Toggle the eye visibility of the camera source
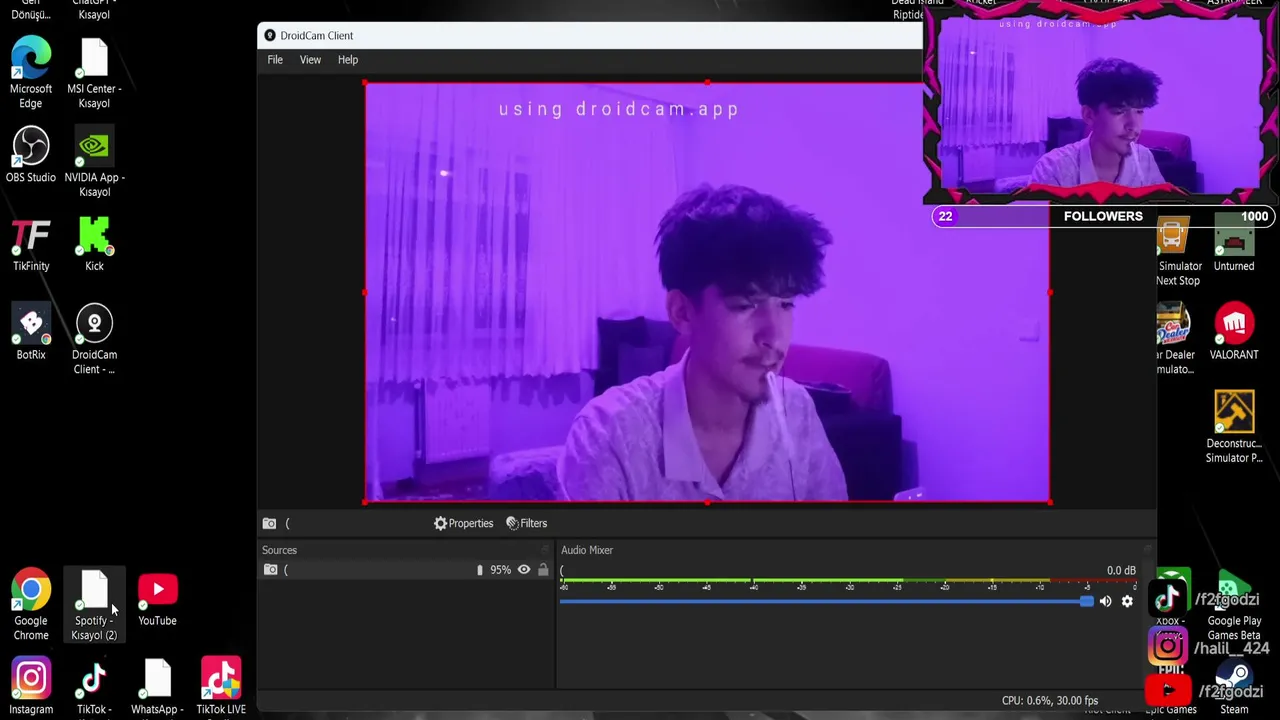 click(x=524, y=570)
